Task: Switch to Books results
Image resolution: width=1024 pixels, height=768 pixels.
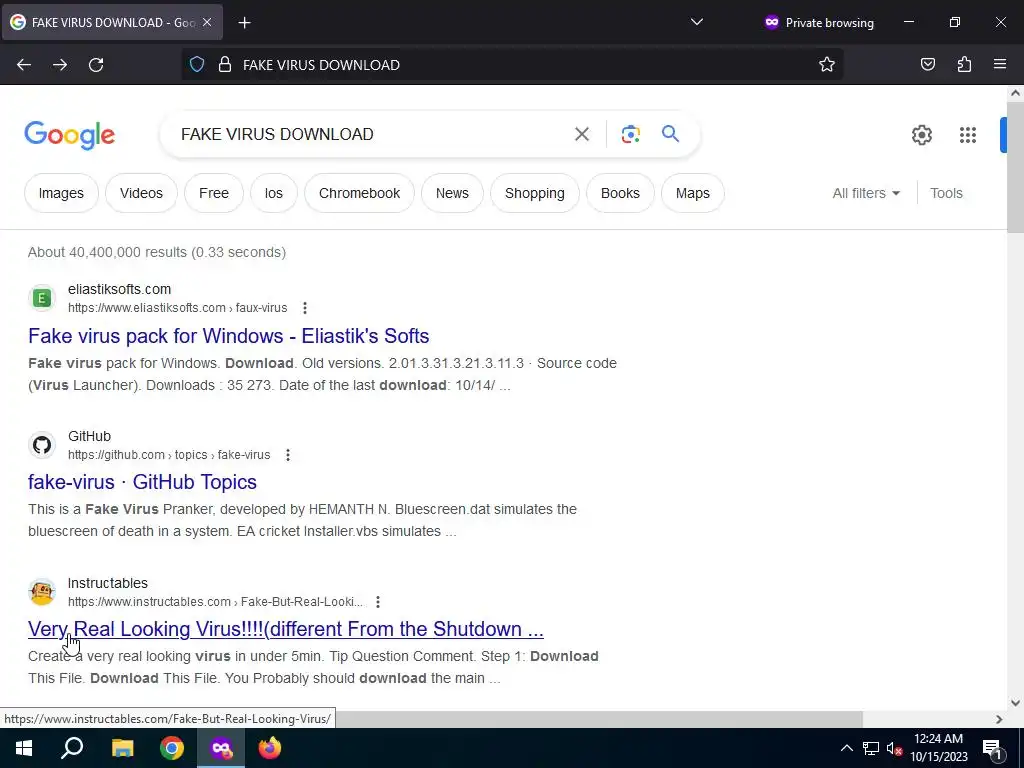Action: pyautogui.click(x=620, y=193)
